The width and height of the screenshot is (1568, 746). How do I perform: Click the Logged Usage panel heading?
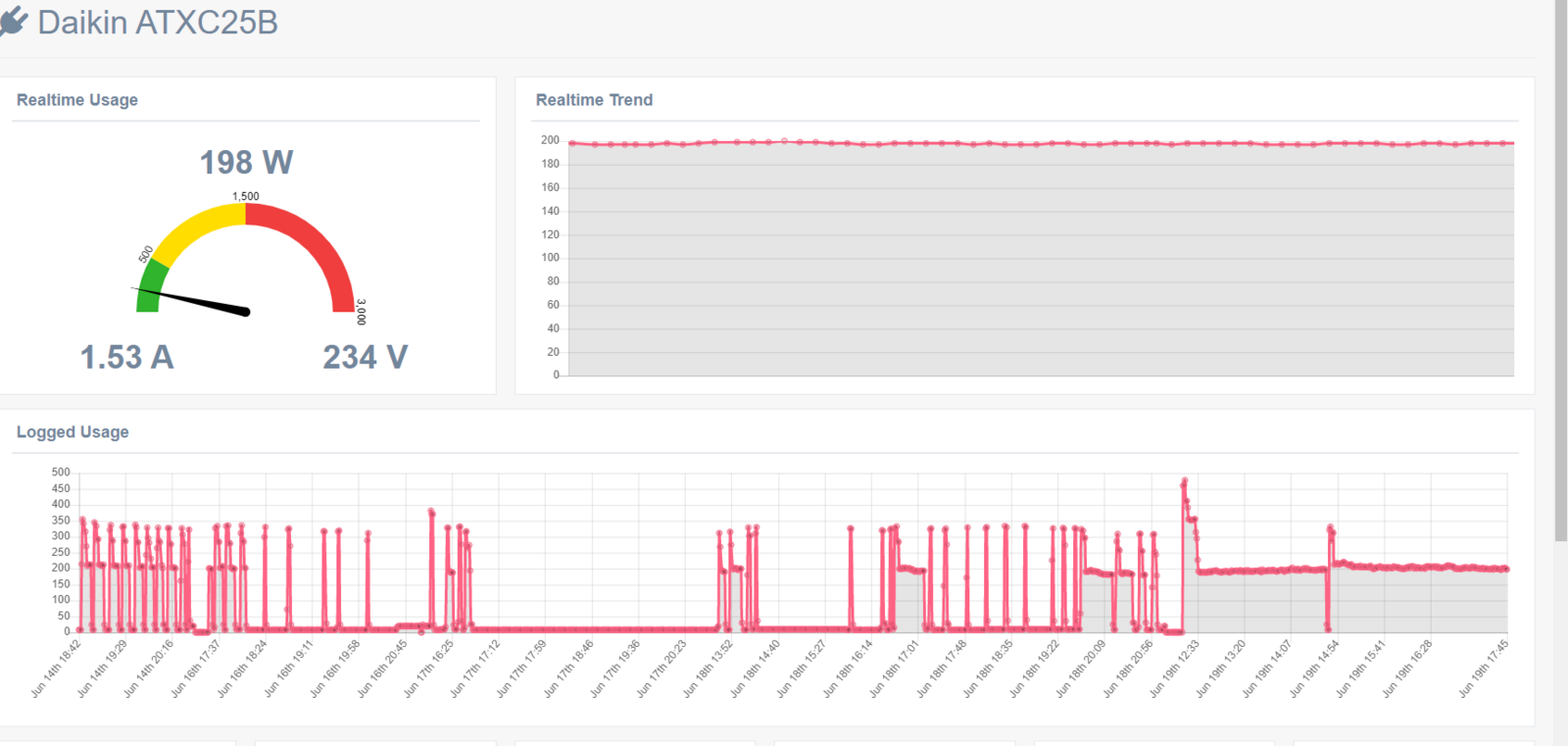pos(73,432)
